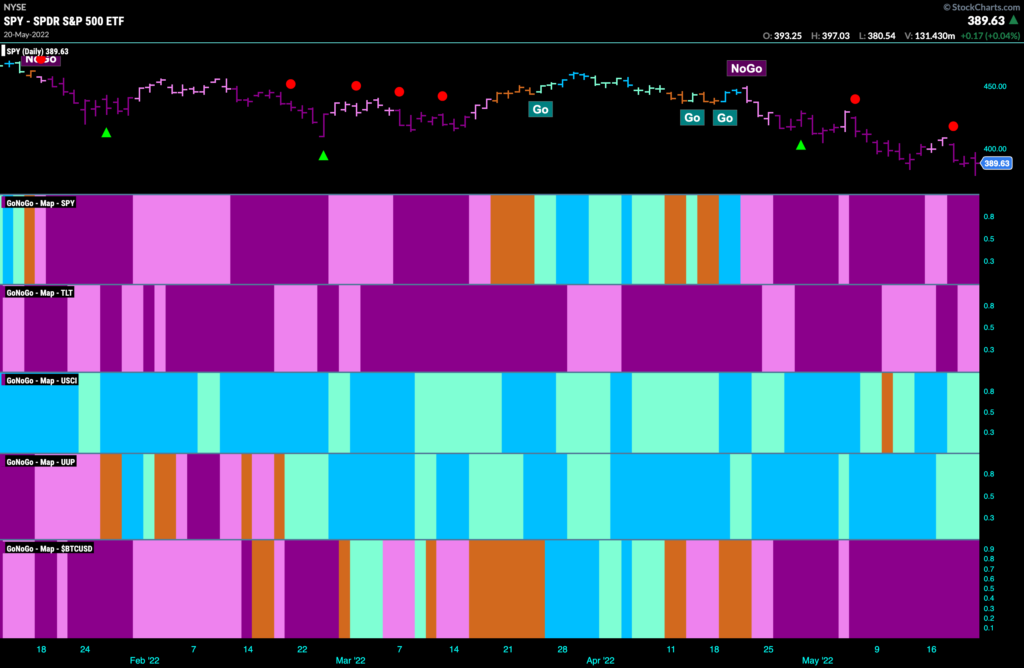
Task: Click the 400.00 price axis label
Action: (x=995, y=149)
